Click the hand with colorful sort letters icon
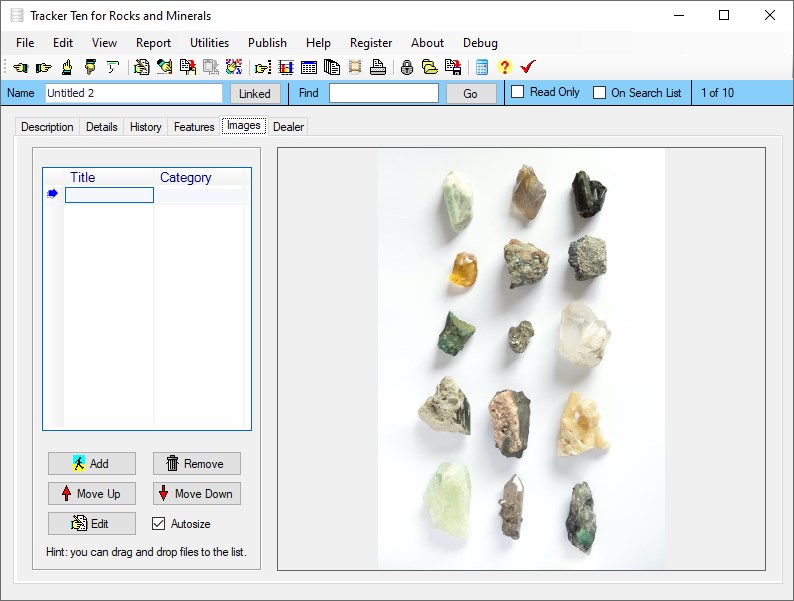Viewport: 794px width, 601px height. 234,67
